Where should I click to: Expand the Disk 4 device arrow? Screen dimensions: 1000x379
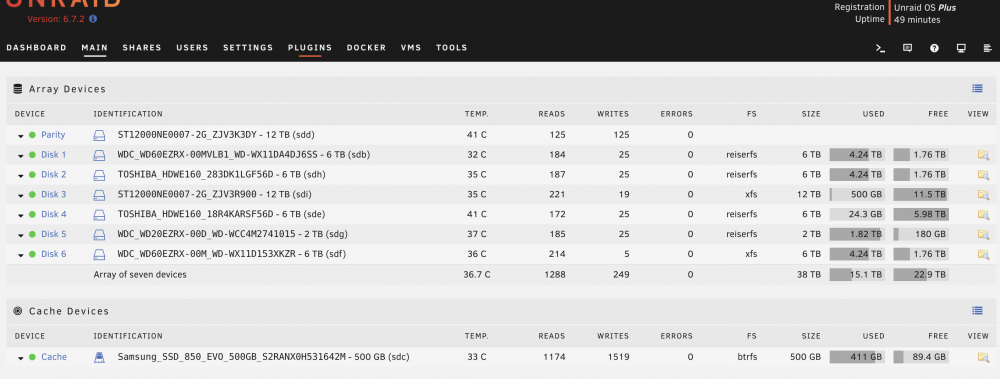tap(20, 215)
